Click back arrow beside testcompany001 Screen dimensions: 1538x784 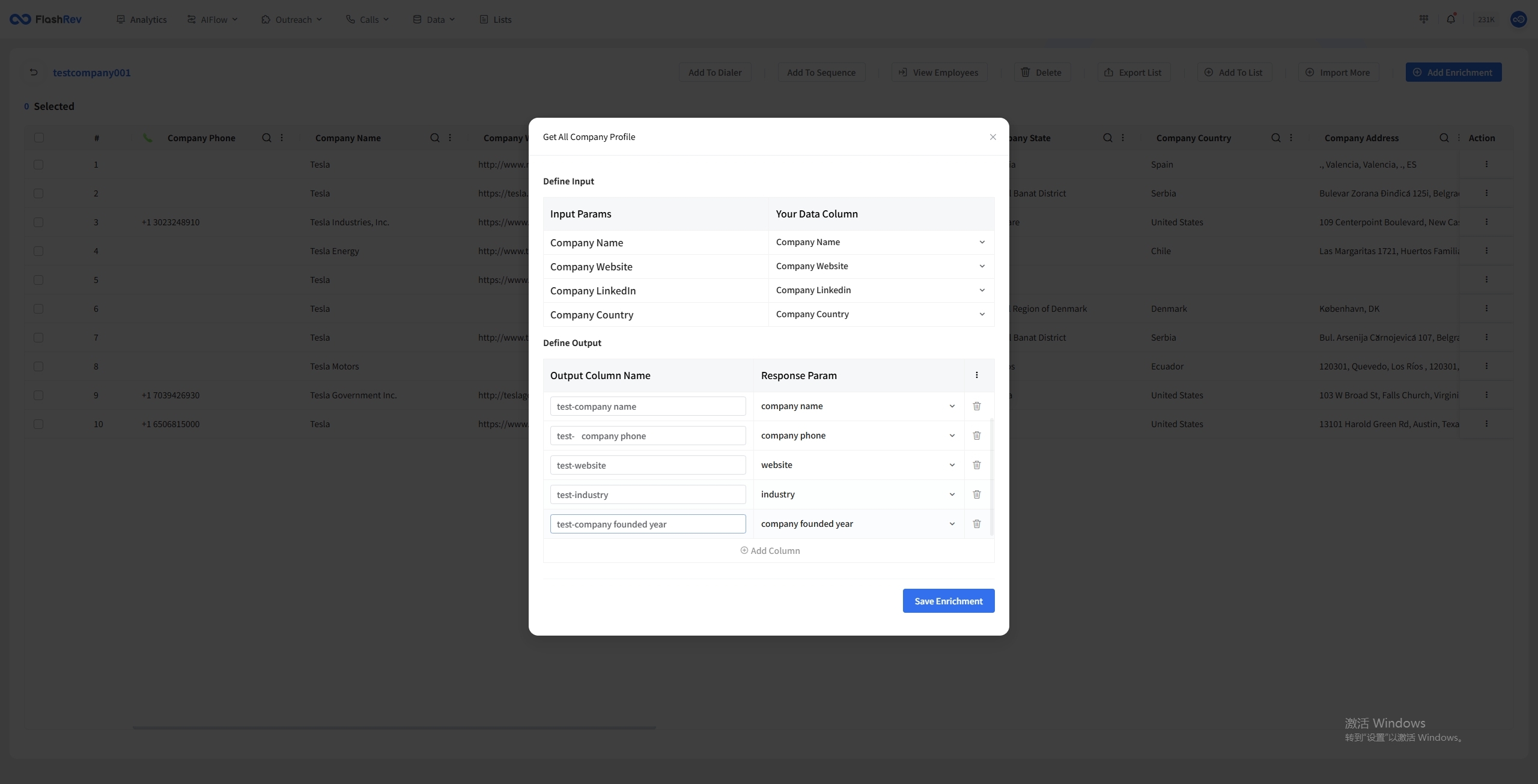point(34,72)
